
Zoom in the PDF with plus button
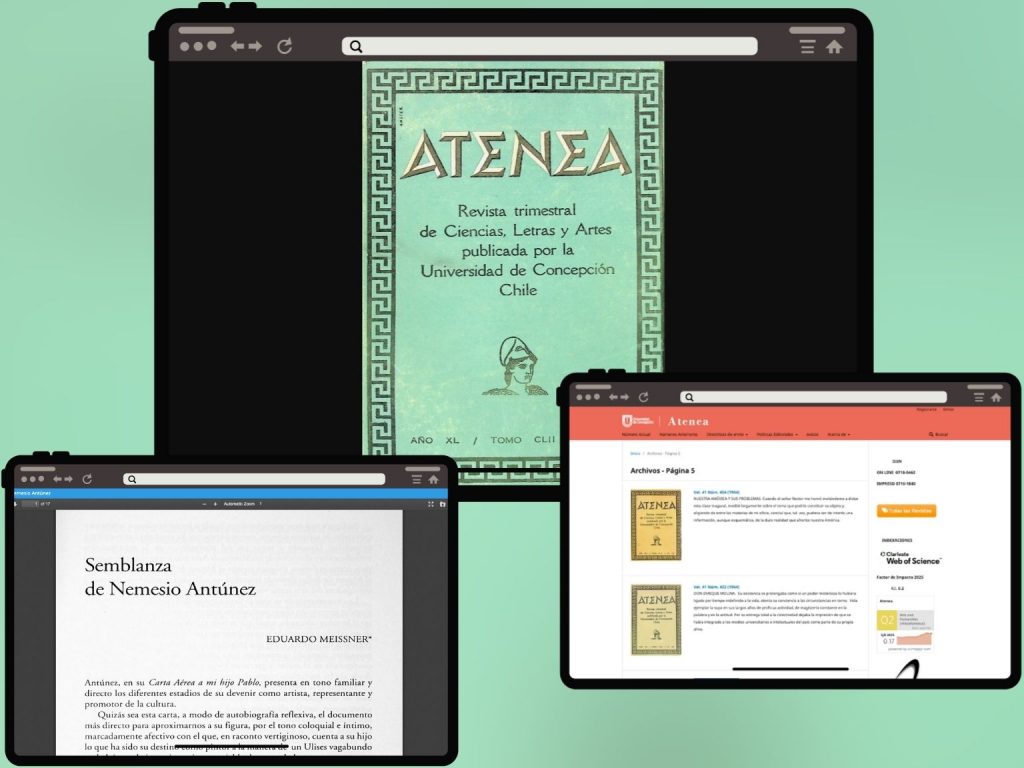(216, 504)
